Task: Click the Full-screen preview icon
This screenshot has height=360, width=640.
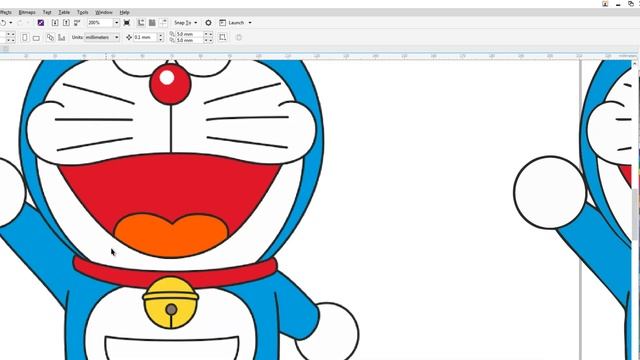Action: [127, 23]
